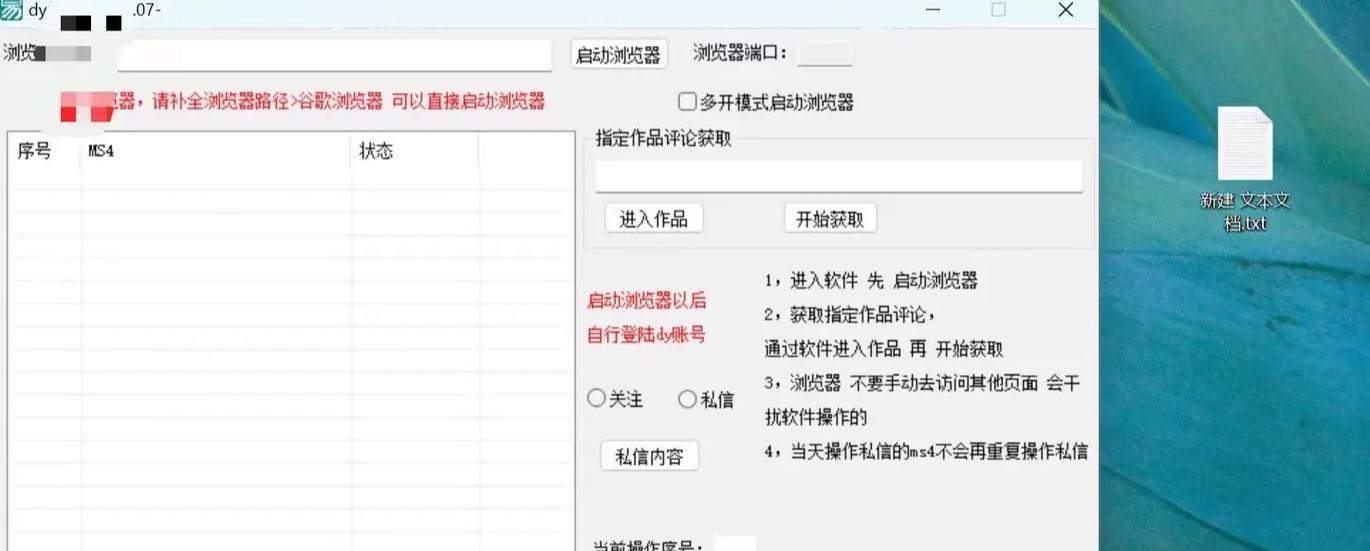Click the 浏览器端口： label
This screenshot has width=1370, height=551.
741,53
